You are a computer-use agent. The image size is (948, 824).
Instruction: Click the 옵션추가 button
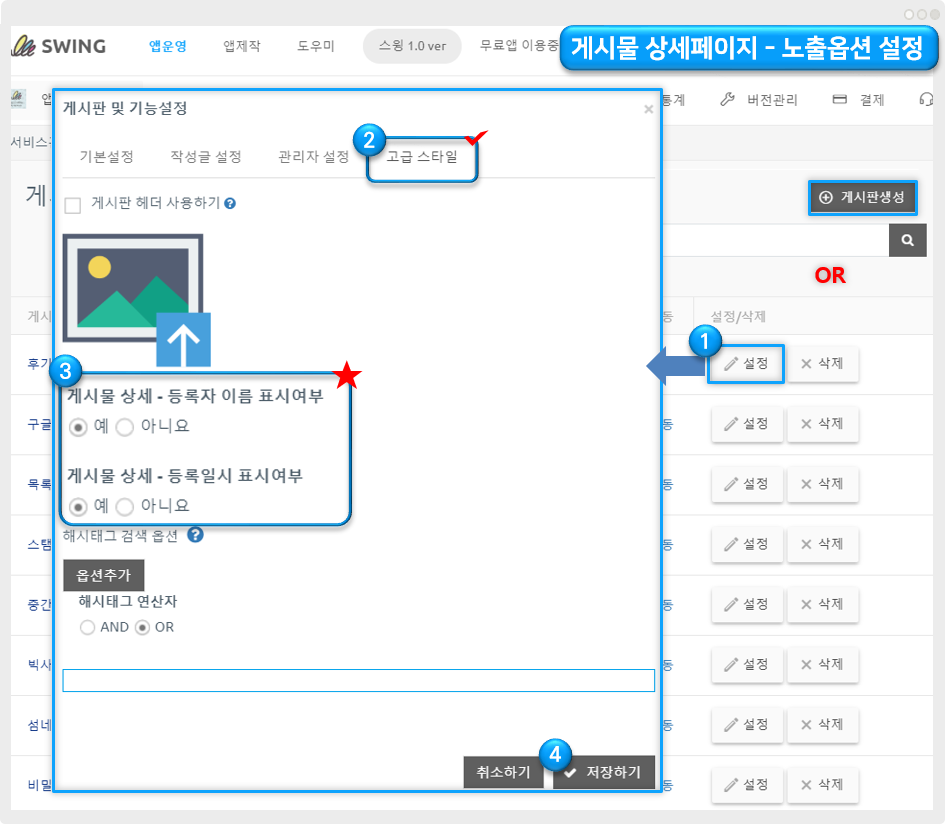point(104,575)
